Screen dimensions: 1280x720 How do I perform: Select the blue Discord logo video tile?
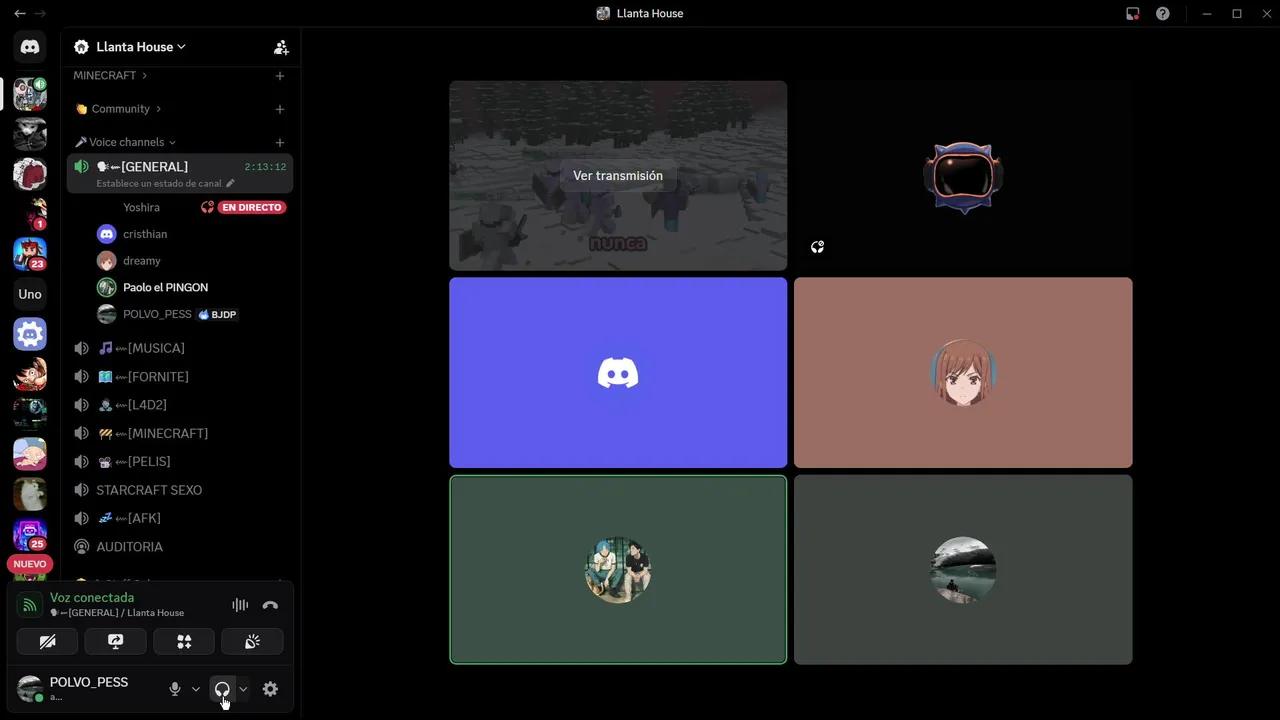point(618,372)
